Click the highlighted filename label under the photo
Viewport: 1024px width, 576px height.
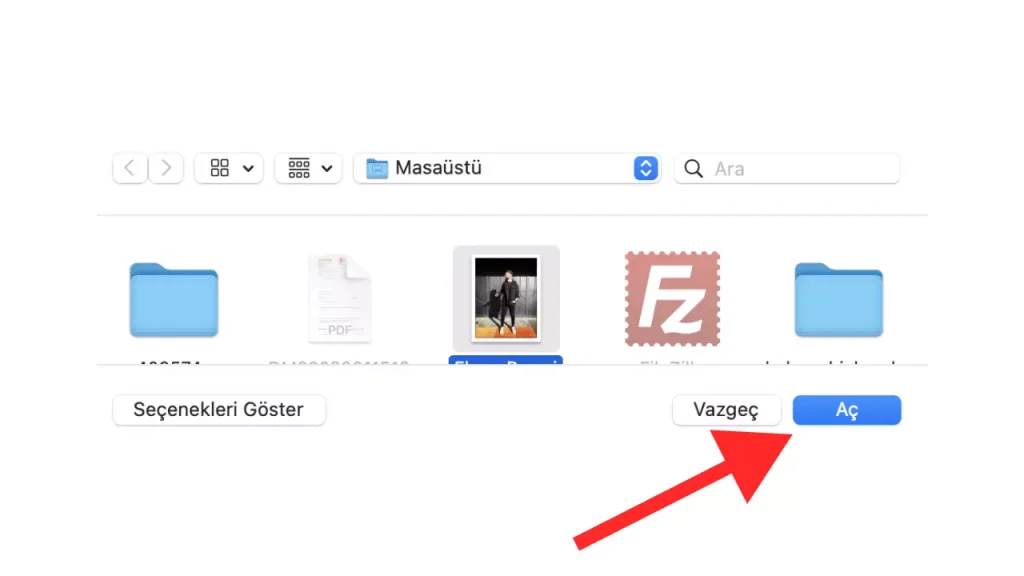[505, 360]
